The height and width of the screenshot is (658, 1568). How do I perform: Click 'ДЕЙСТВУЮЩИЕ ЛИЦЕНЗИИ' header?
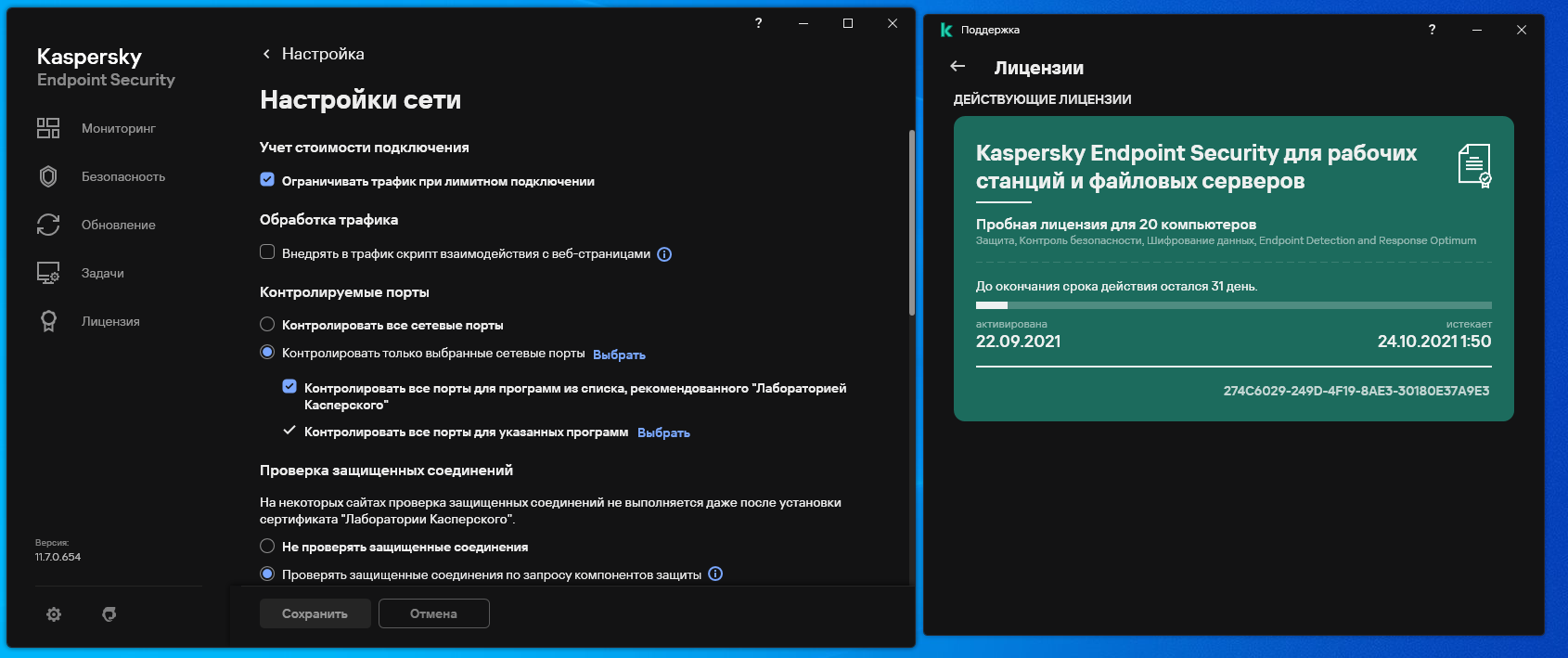(1043, 99)
